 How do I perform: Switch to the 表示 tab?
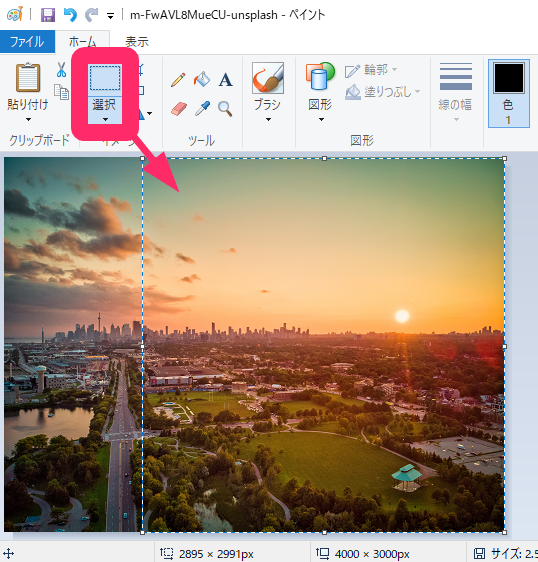click(x=137, y=42)
